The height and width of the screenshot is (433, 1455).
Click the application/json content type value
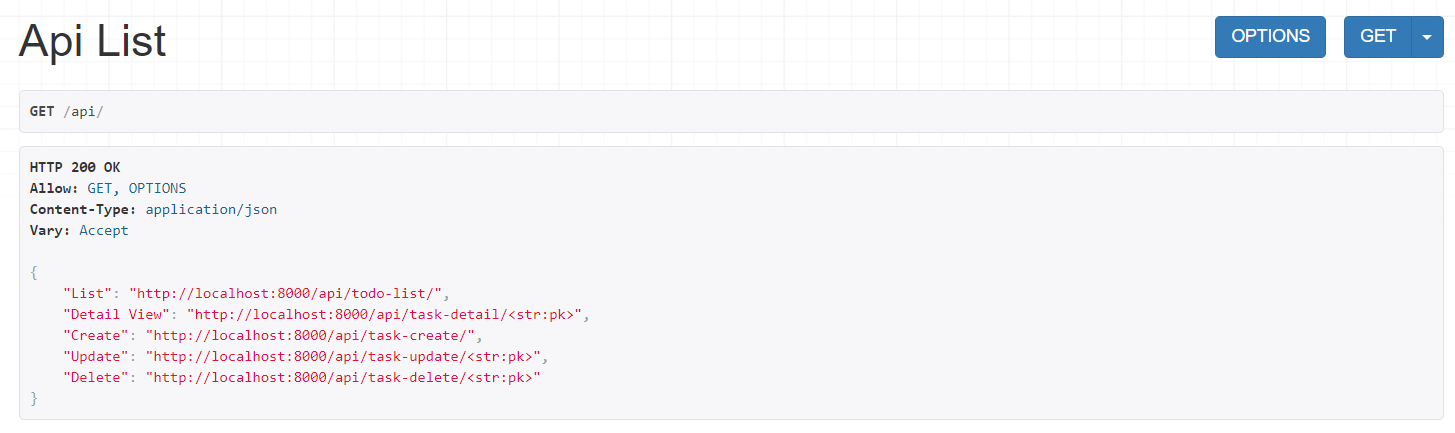[x=211, y=209]
